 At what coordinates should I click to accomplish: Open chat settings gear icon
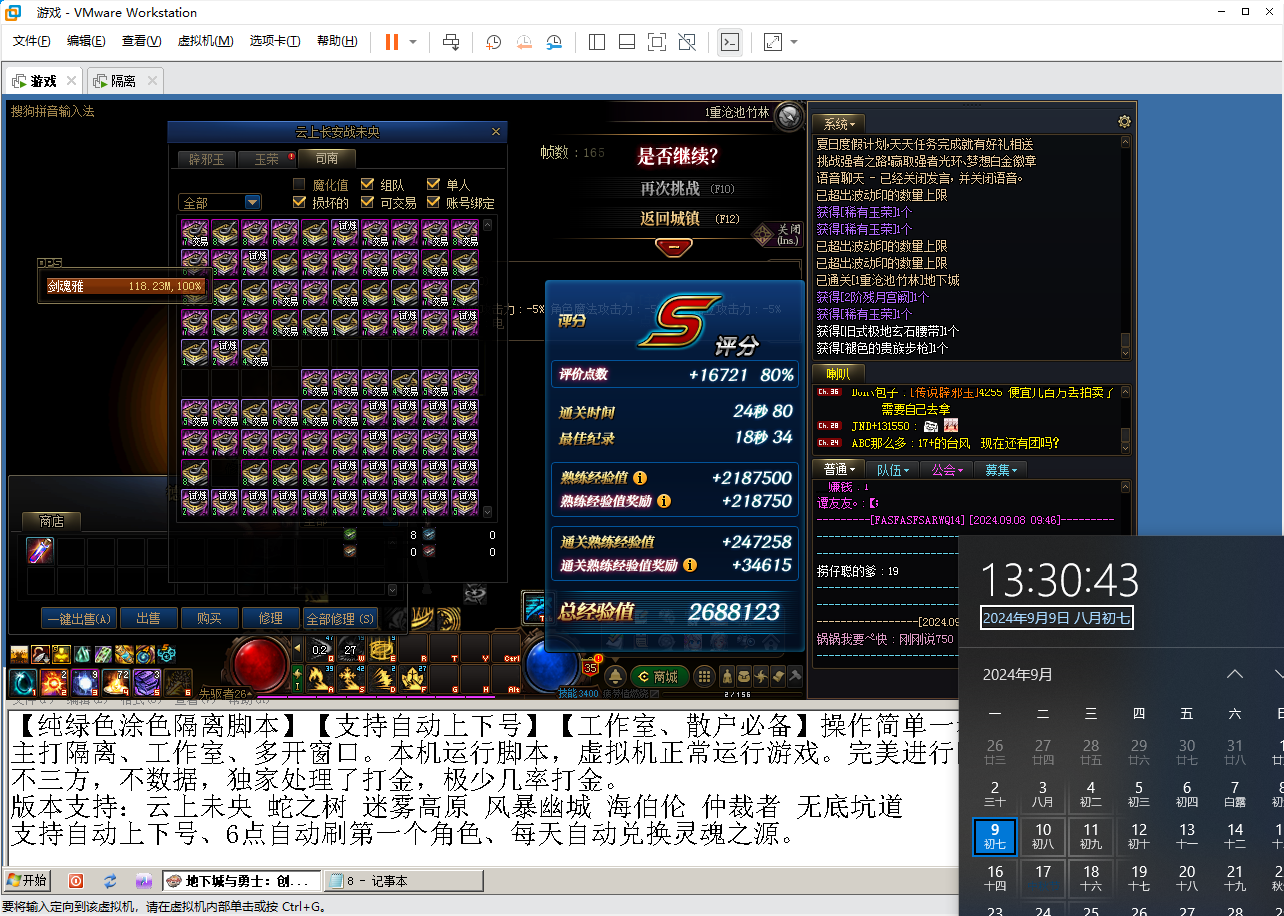tap(1124, 122)
